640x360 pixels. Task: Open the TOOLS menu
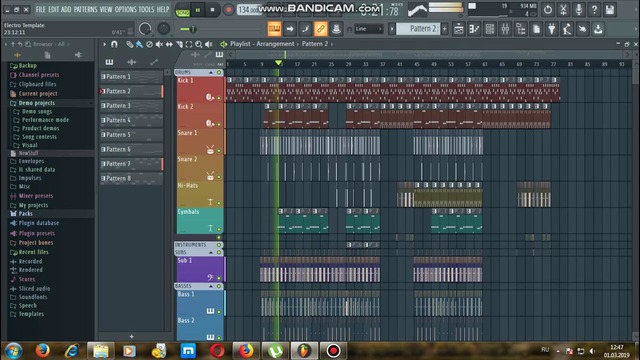(146, 9)
